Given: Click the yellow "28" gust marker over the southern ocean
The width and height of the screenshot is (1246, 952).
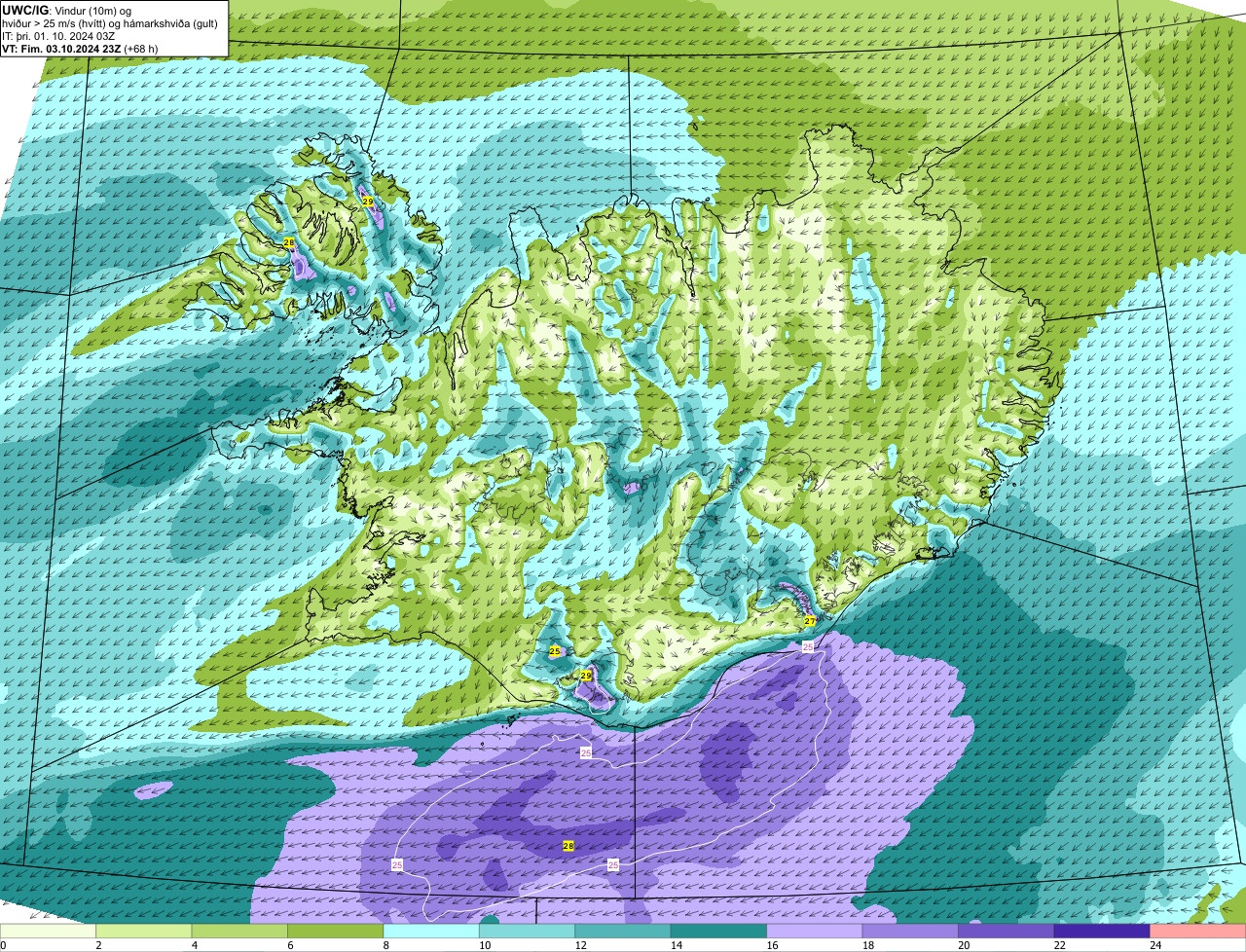Looking at the screenshot, I should coord(568,846).
